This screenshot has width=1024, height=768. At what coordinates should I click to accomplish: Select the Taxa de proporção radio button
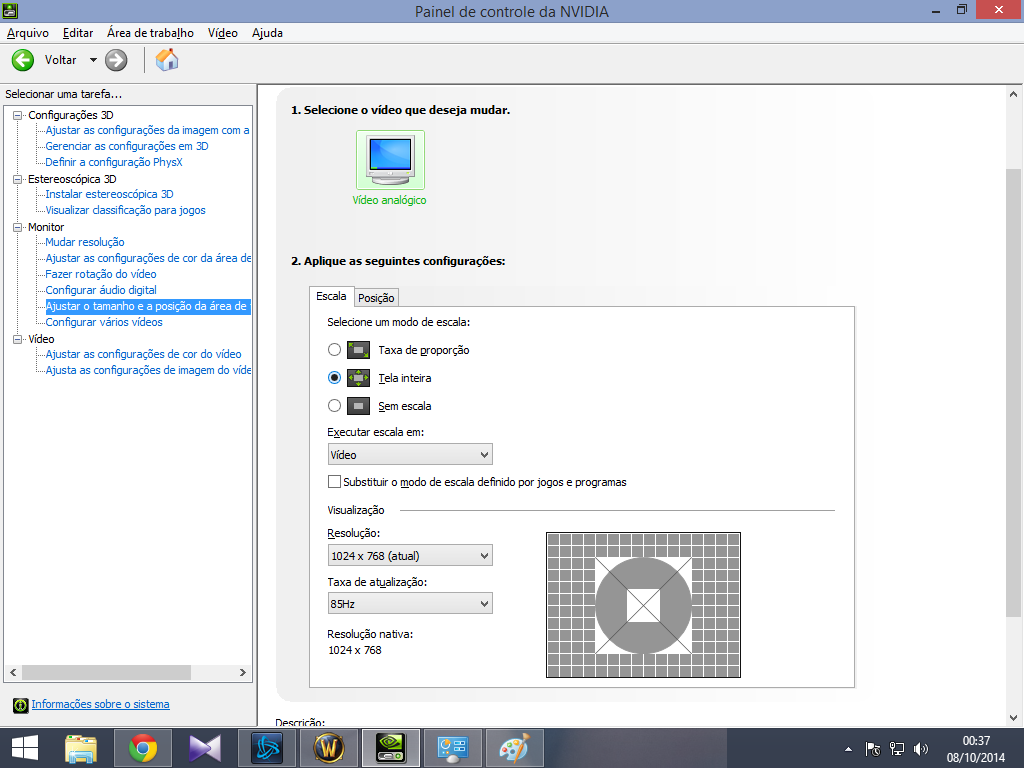tap(334, 350)
